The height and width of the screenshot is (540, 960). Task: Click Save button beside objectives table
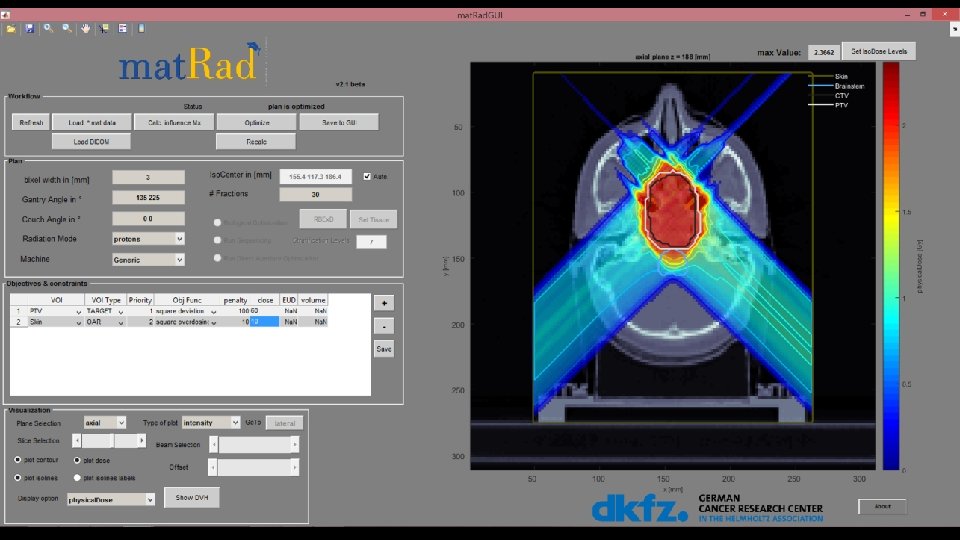click(x=384, y=349)
